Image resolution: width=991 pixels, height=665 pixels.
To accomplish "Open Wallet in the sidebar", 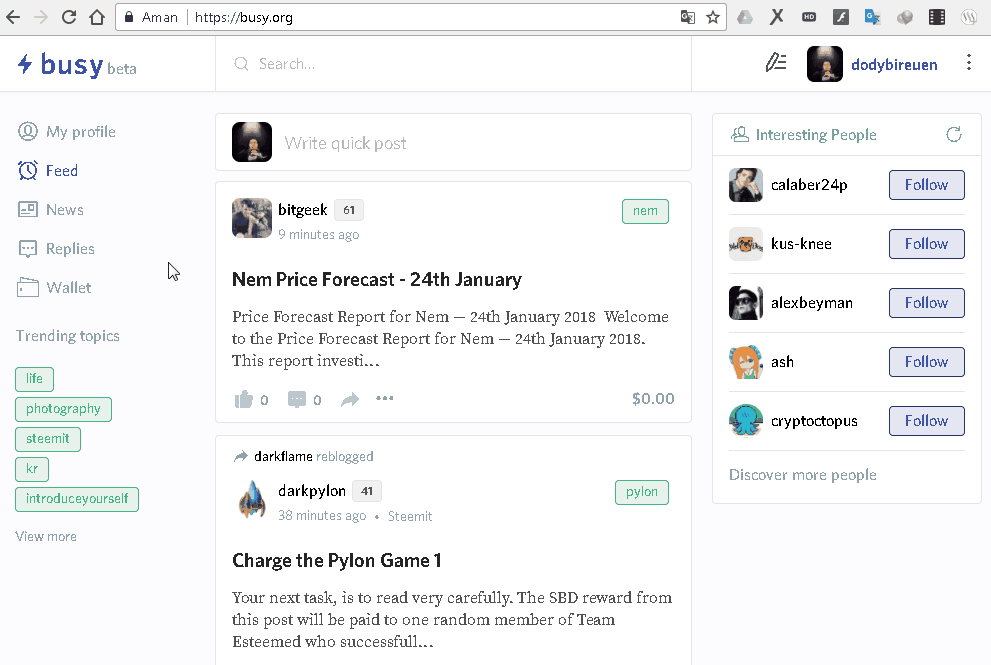I will pos(54,288).
